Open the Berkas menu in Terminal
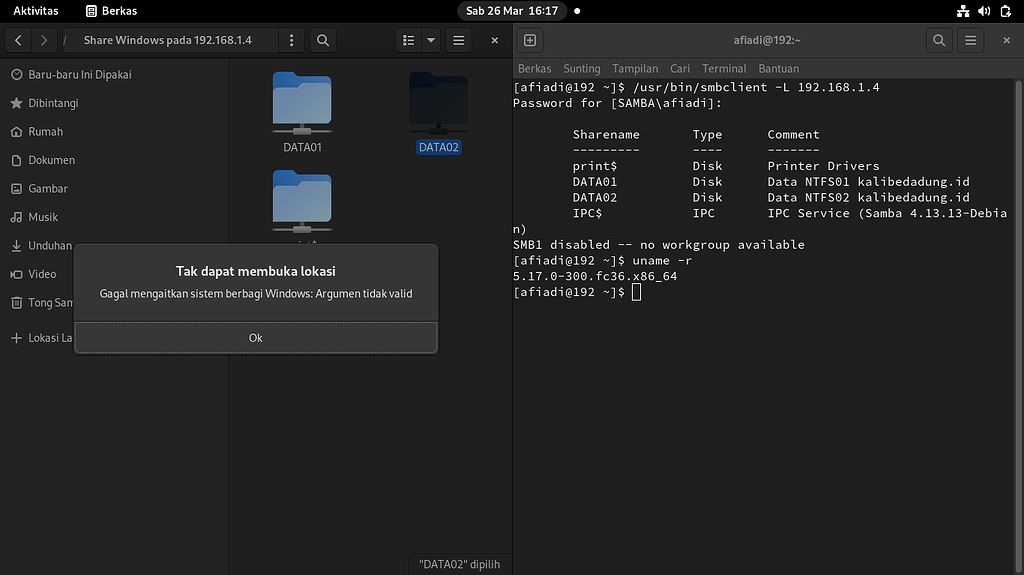Viewport: 1024px width, 575px height. pyautogui.click(x=534, y=69)
